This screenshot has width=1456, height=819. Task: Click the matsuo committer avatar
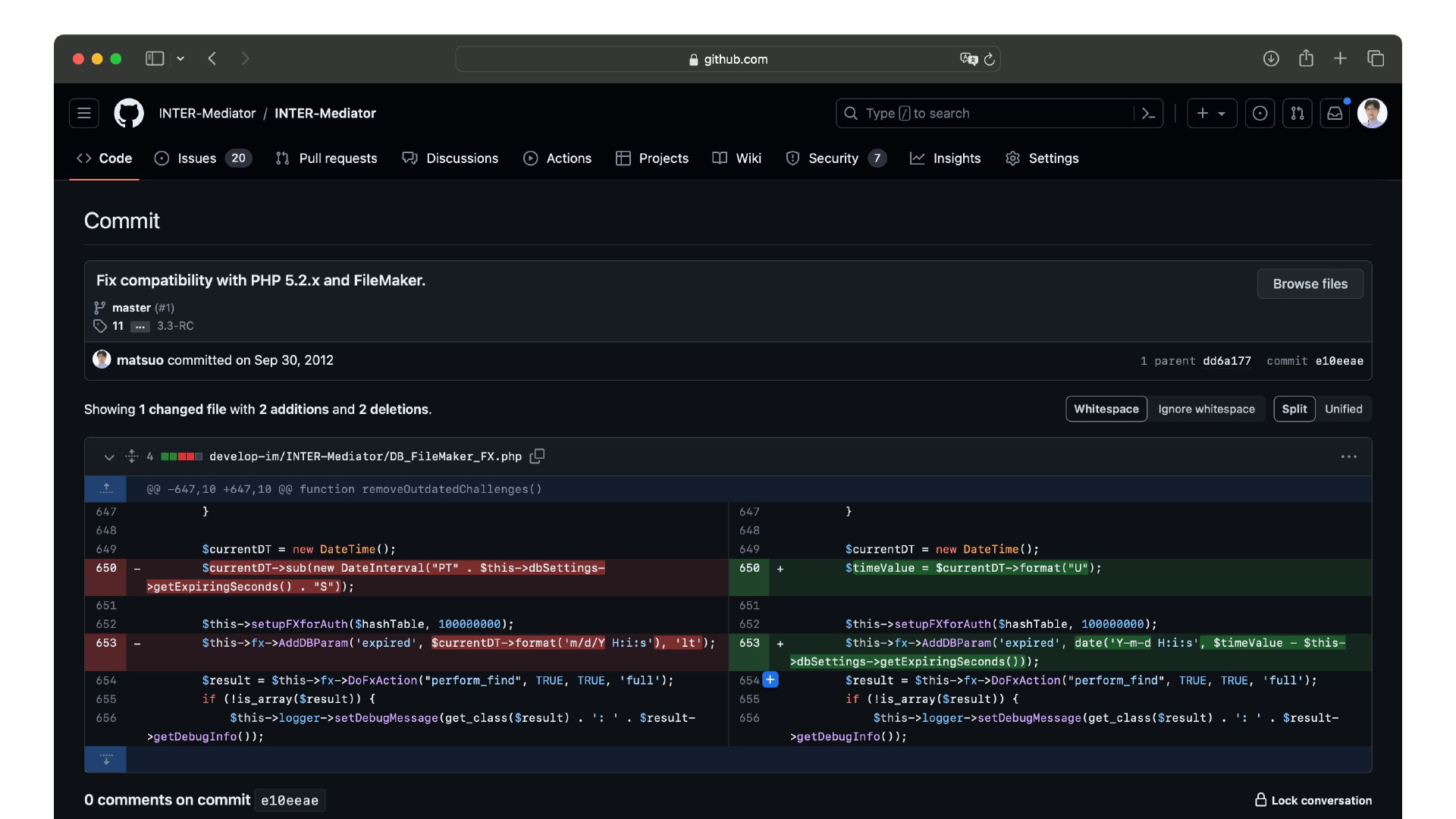point(102,359)
